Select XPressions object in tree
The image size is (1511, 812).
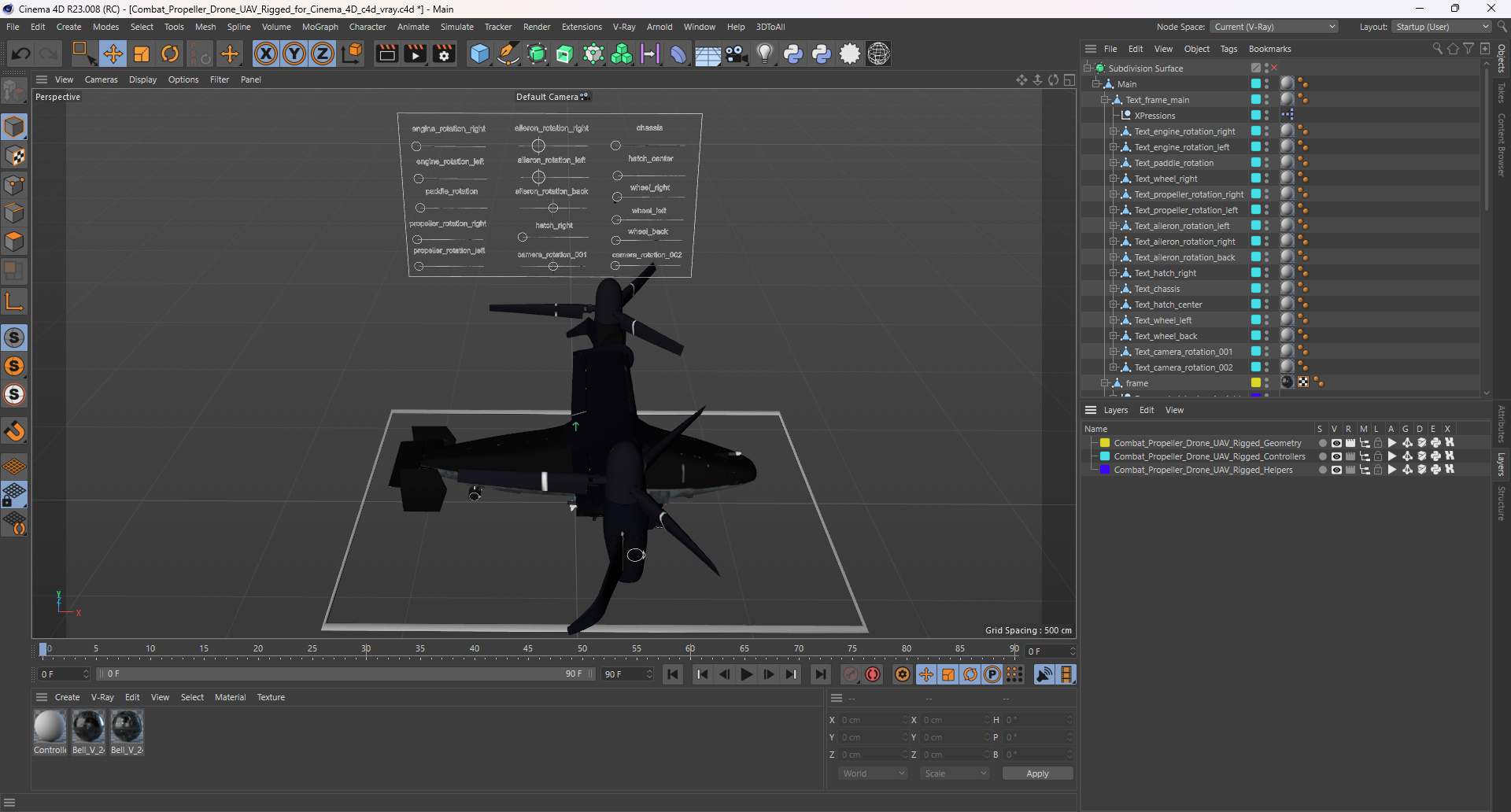point(1154,116)
